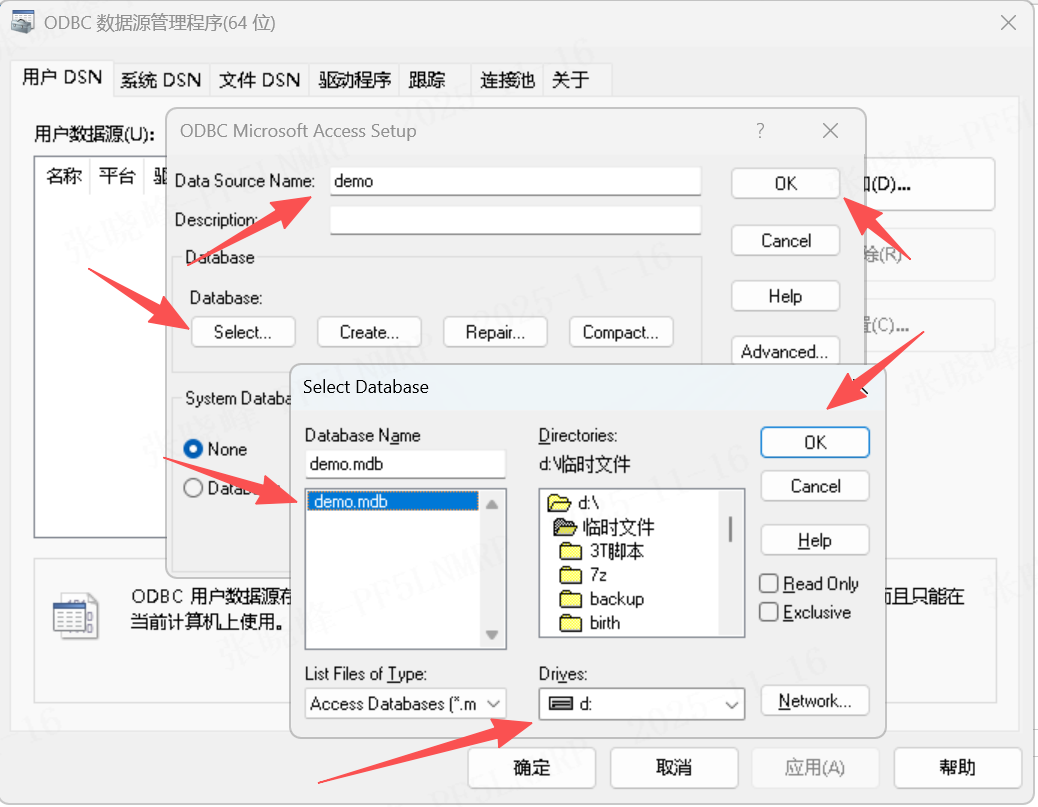This screenshot has height=807, width=1038.
Task: Click the Description input field
Action: (x=515, y=220)
